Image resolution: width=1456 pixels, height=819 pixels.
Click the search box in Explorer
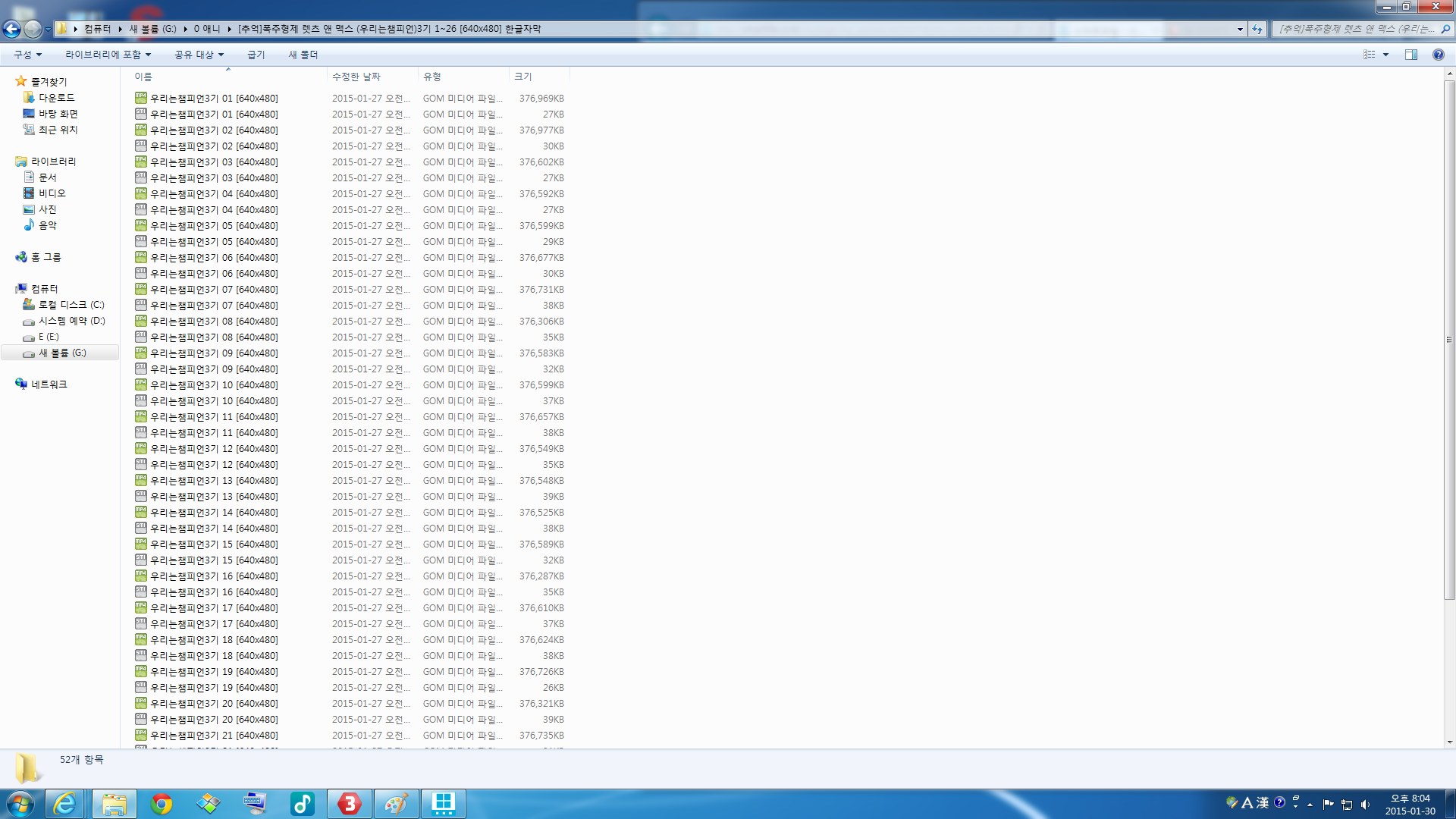click(1356, 29)
